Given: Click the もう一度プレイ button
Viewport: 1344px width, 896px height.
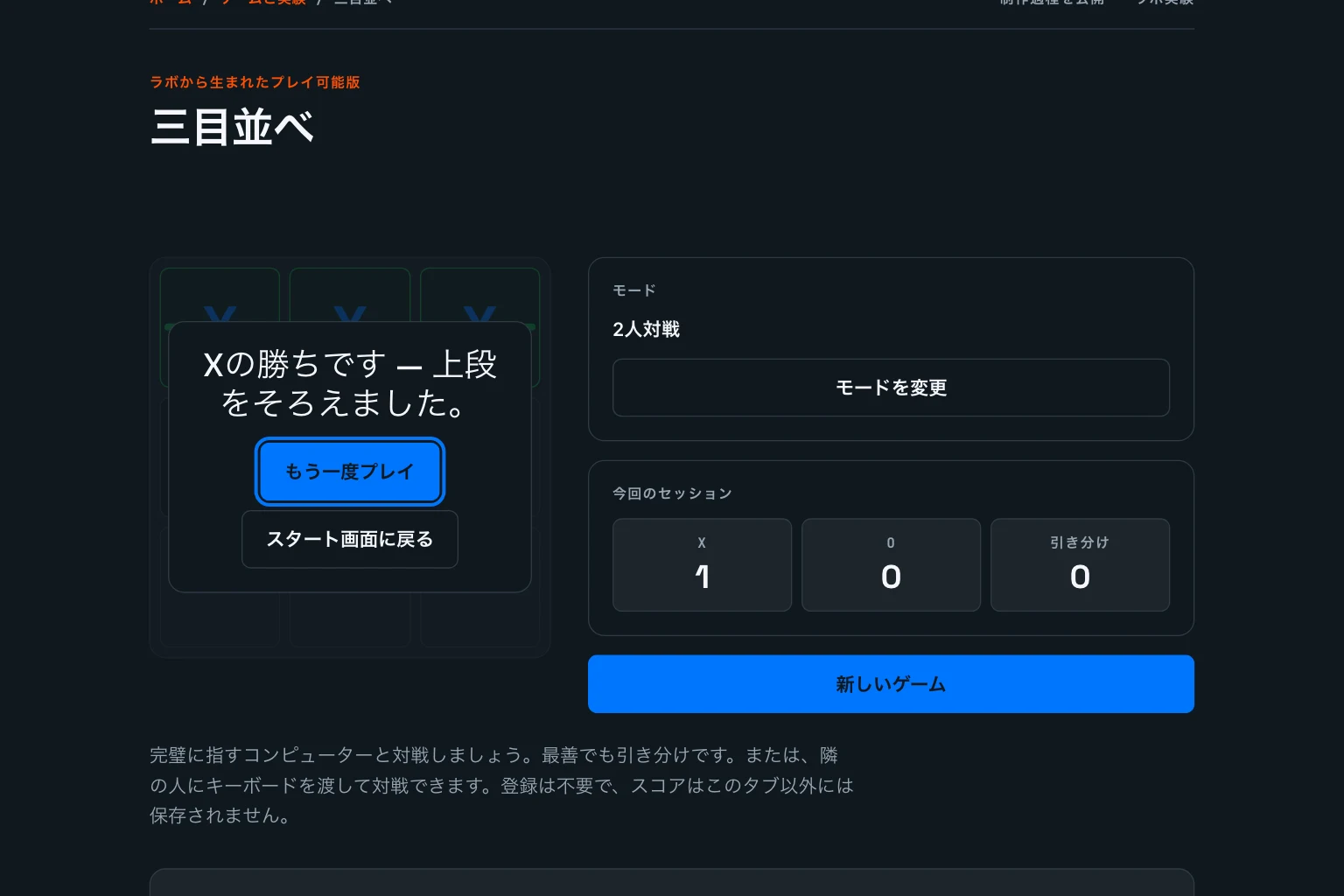Looking at the screenshot, I should coord(350,472).
